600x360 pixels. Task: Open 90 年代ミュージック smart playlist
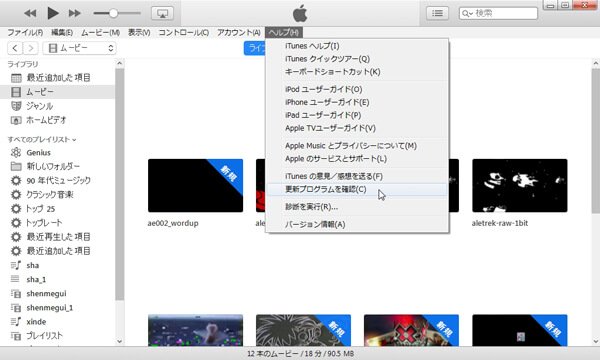pyautogui.click(x=57, y=181)
